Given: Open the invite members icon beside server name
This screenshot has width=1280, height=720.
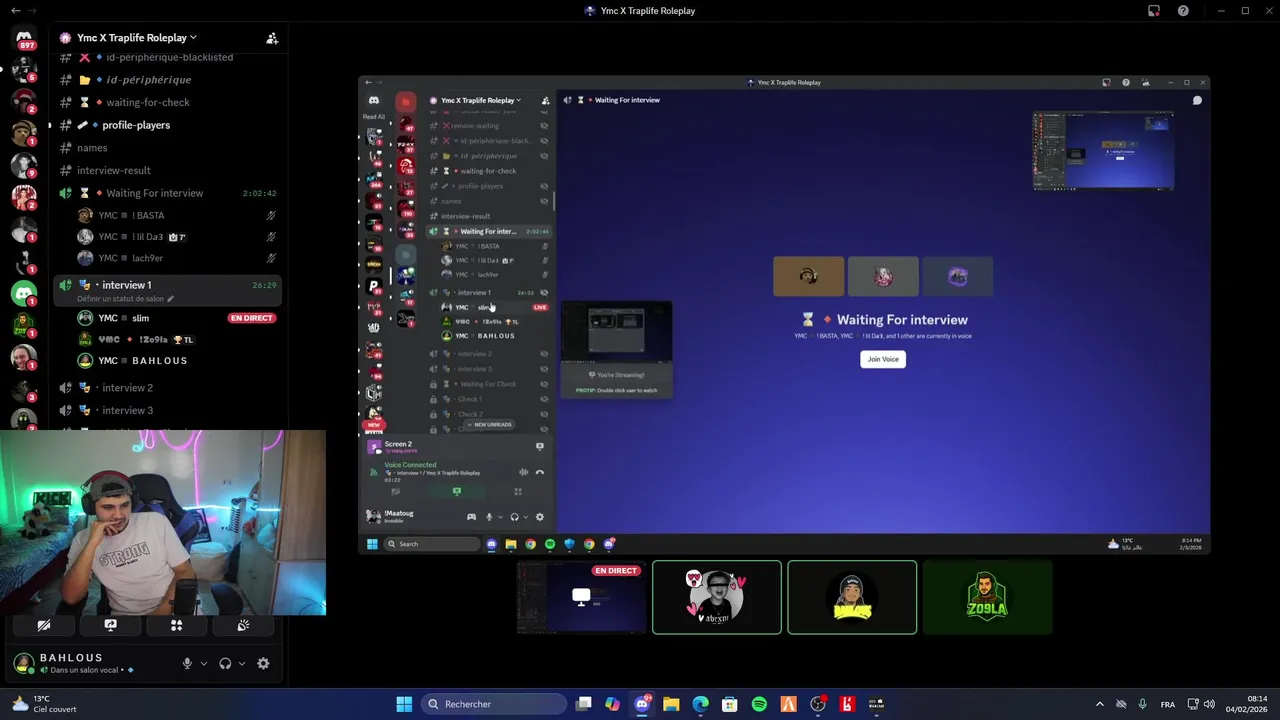Looking at the screenshot, I should (x=272, y=38).
